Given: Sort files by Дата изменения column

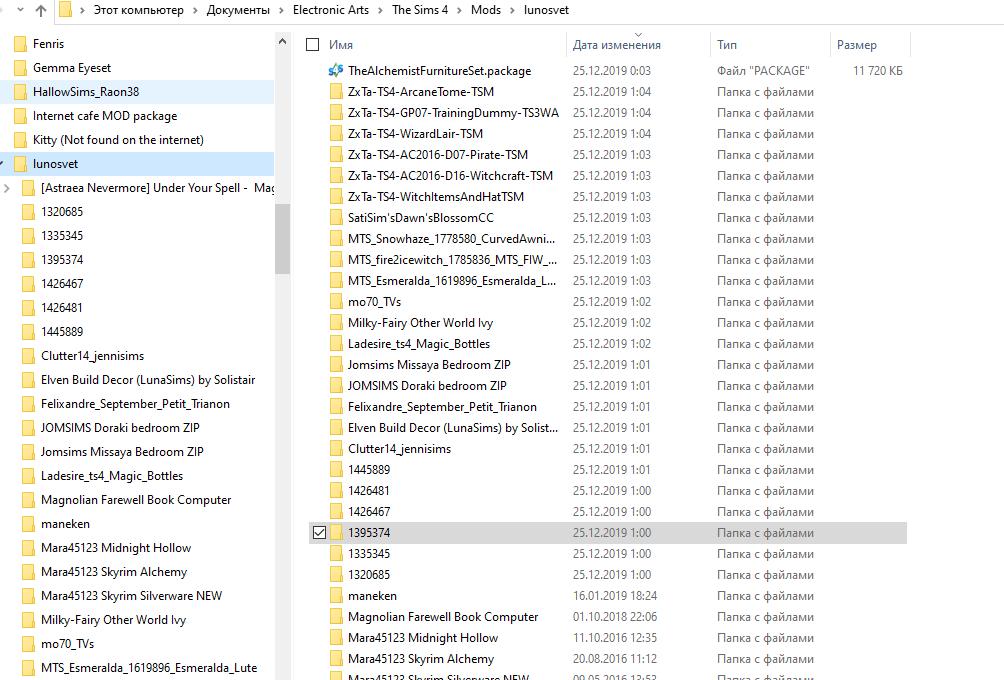Looking at the screenshot, I should pos(616,45).
